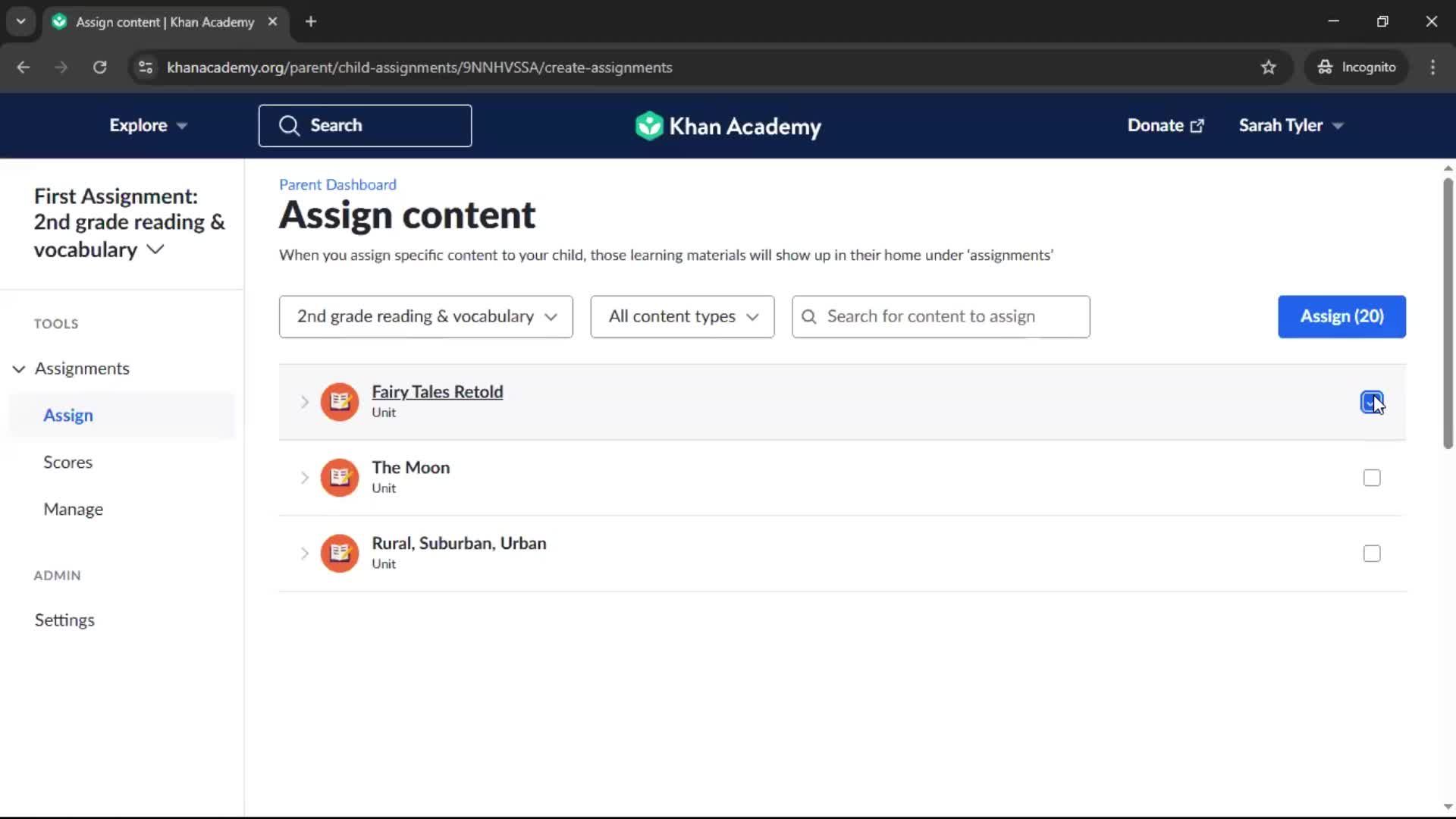Click the Rural, Suburban, Urban title
Screen dimensions: 1456x819
coord(459,544)
